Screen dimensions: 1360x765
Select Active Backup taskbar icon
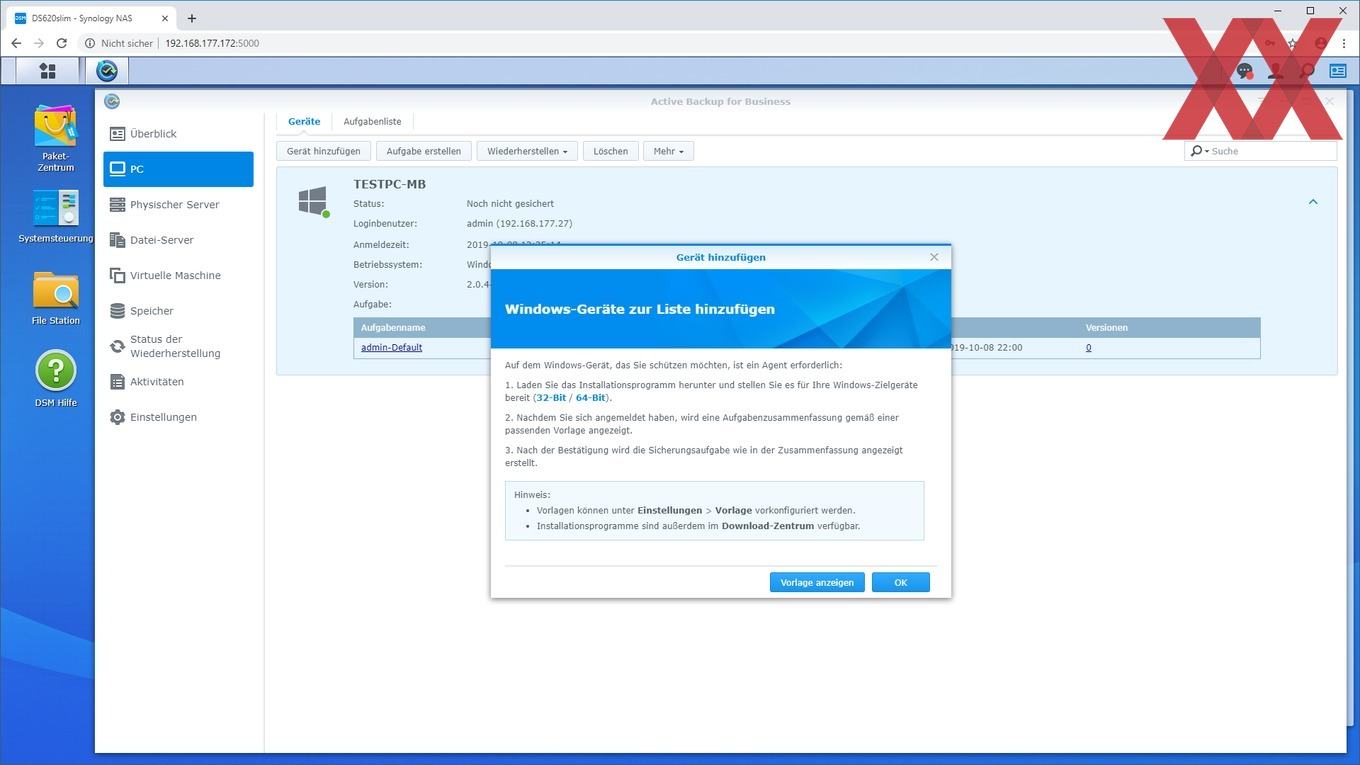(x=107, y=71)
